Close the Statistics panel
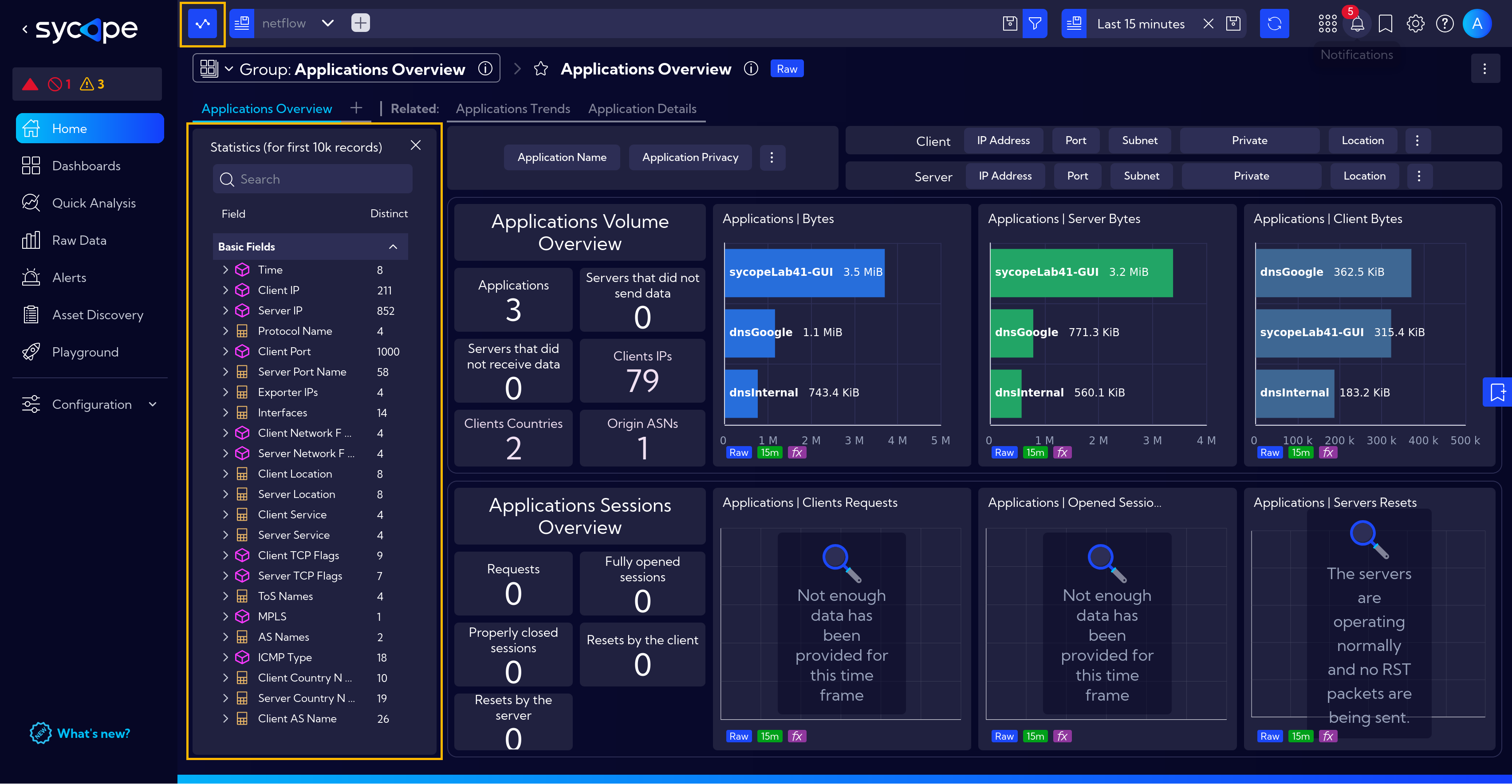1512x784 pixels. click(x=416, y=145)
